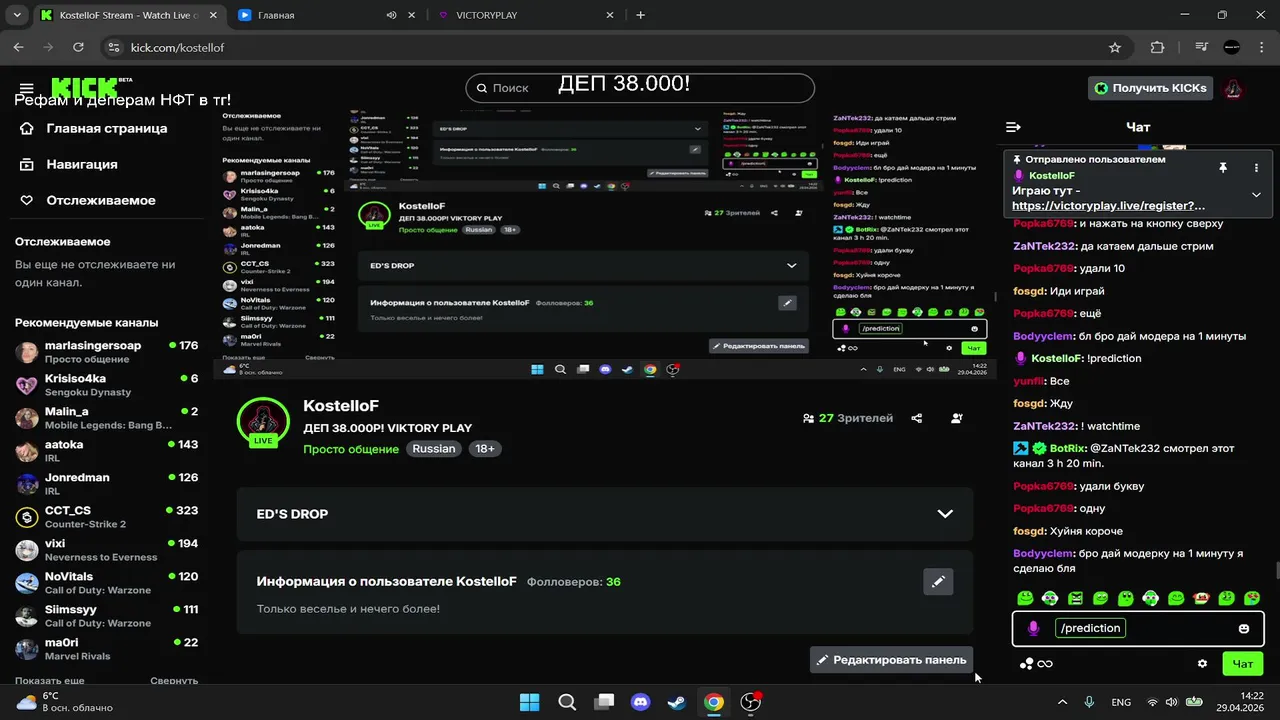
Task: Open OBS Studio from taskbar
Action: (x=751, y=702)
